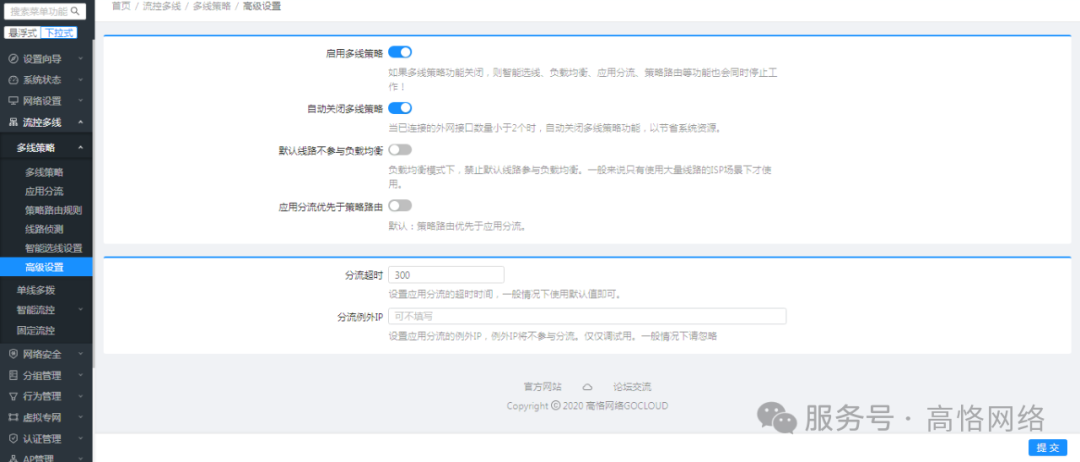Click the 默认线路不参与负载均衡 label
The image size is (1080, 462).
click(x=329, y=150)
